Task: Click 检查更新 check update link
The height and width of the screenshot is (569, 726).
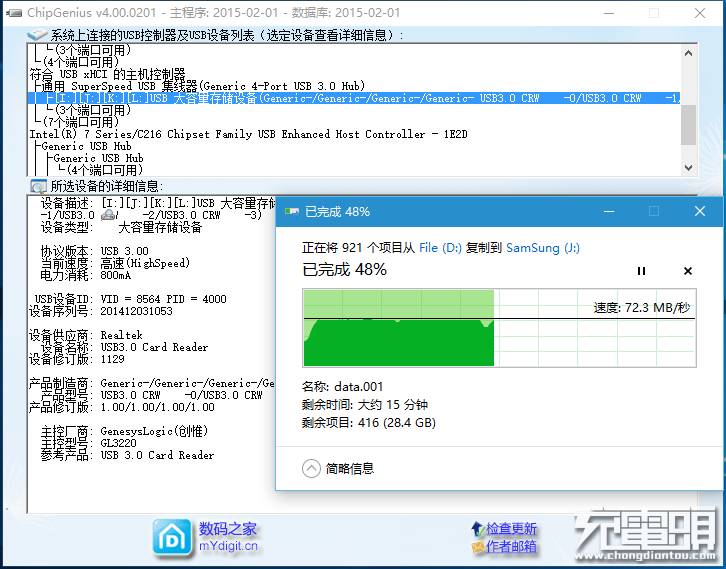Action: tap(511, 528)
